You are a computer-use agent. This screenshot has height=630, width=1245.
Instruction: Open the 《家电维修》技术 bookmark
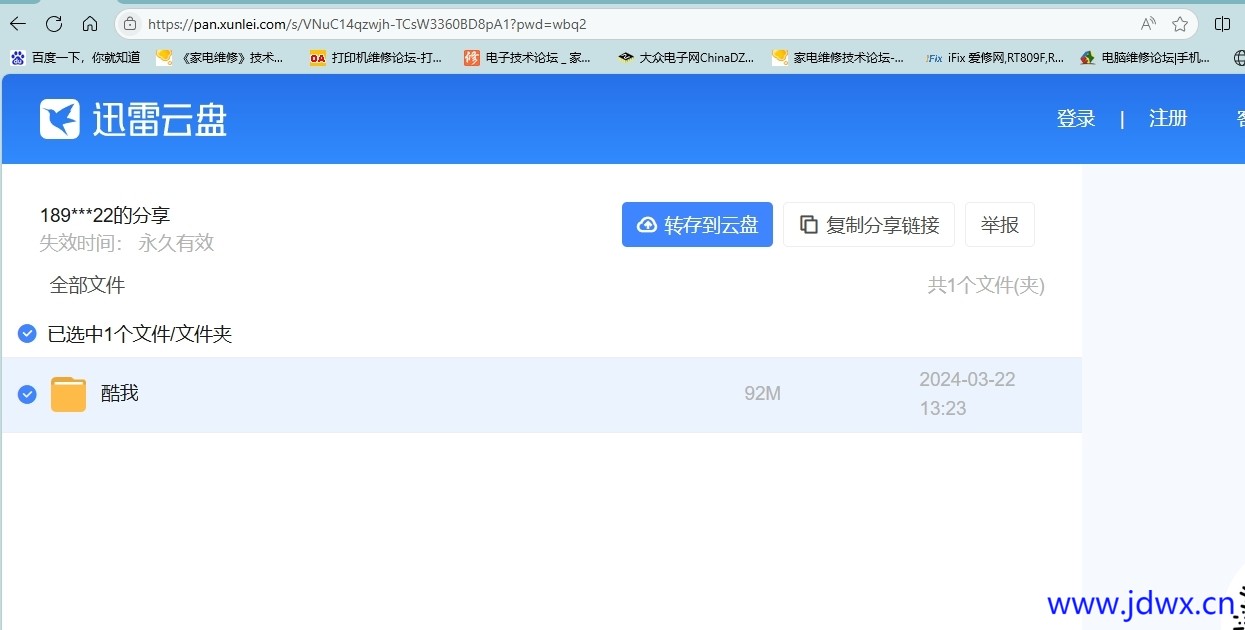(220, 58)
